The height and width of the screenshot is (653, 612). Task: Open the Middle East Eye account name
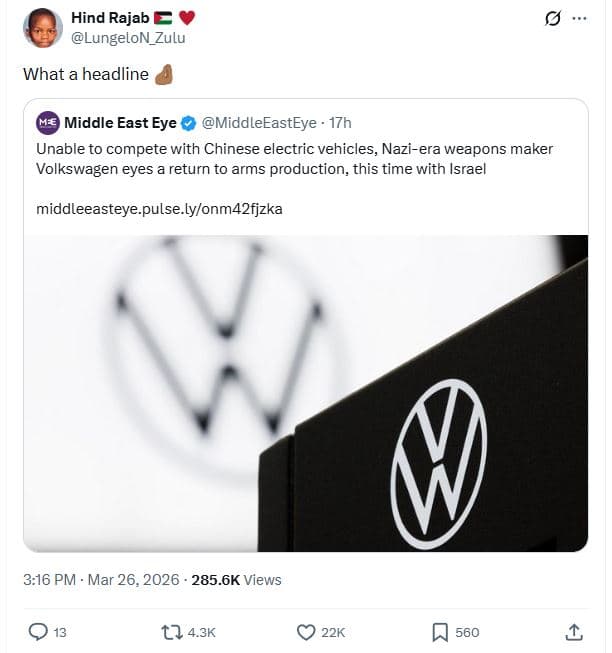(x=120, y=123)
